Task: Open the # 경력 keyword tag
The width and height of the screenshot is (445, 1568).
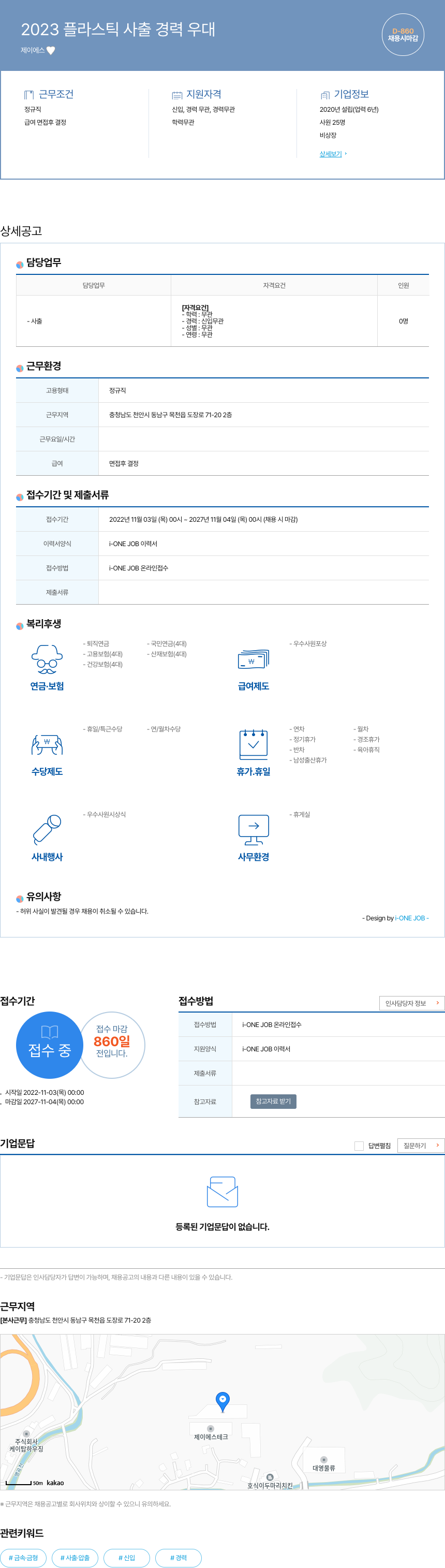Action: [x=179, y=1558]
